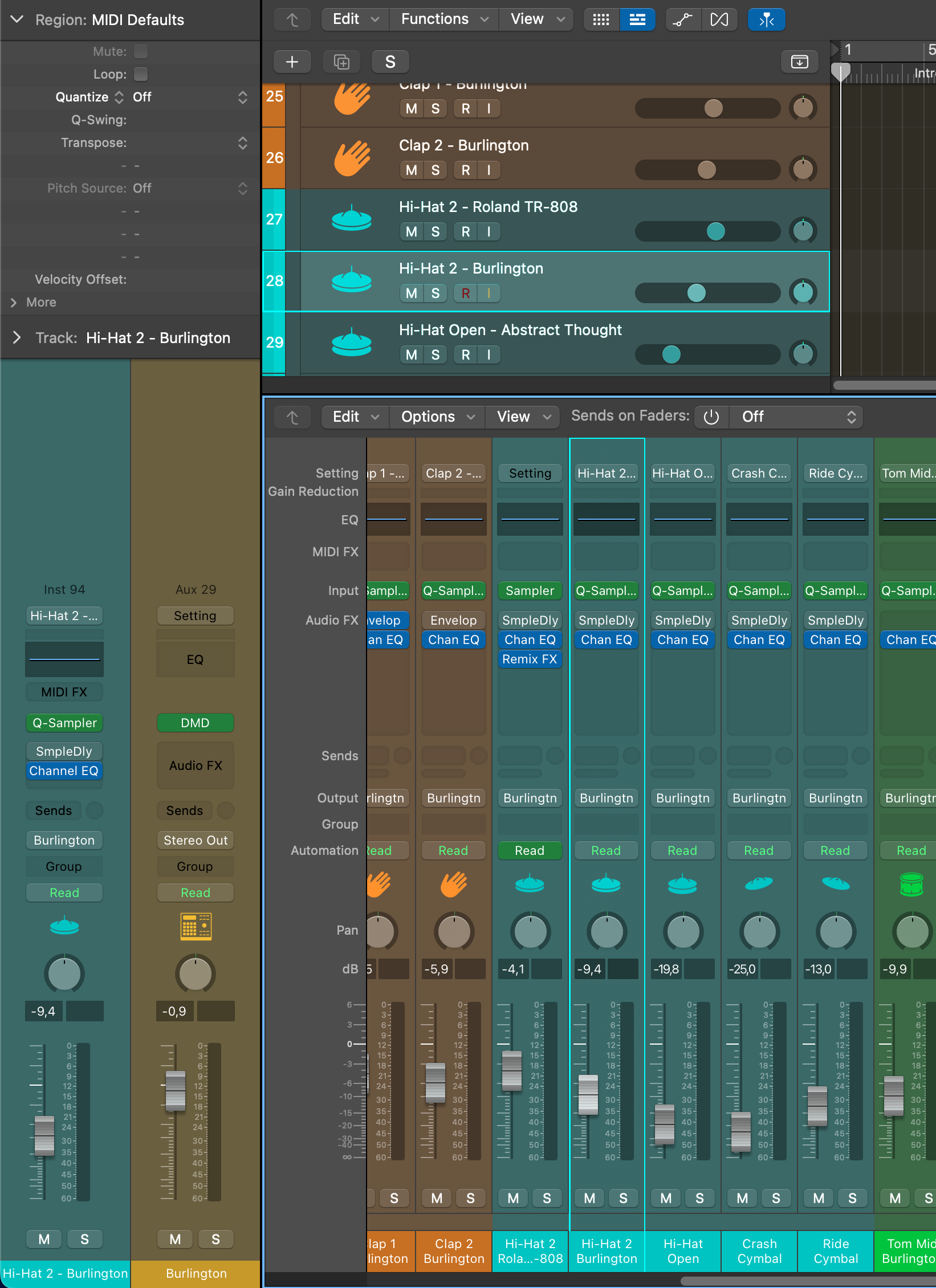This screenshot has width=936, height=1288.
Task: Click the DMD instrument slot on aux strip
Action: pos(195,723)
